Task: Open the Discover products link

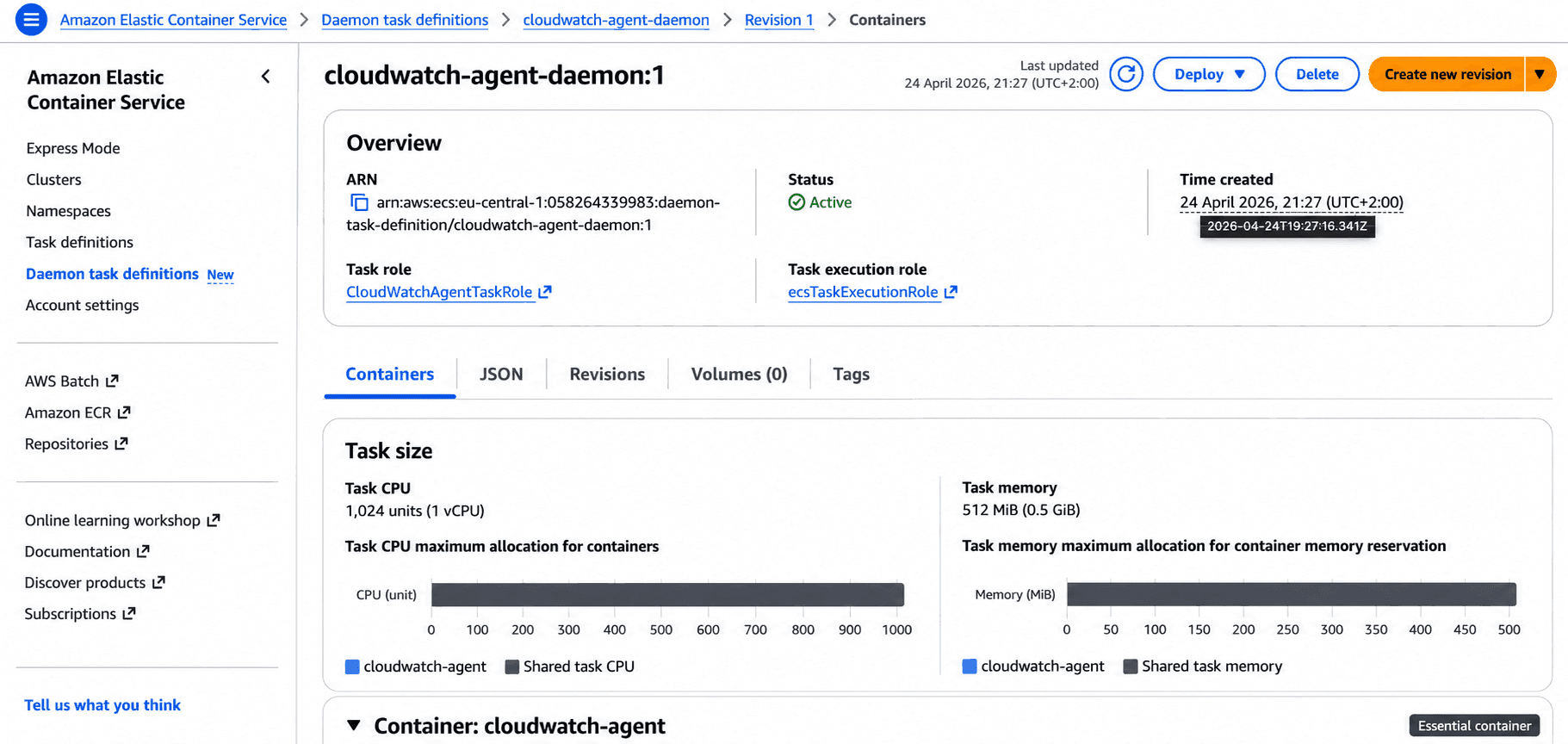Action: (x=85, y=583)
